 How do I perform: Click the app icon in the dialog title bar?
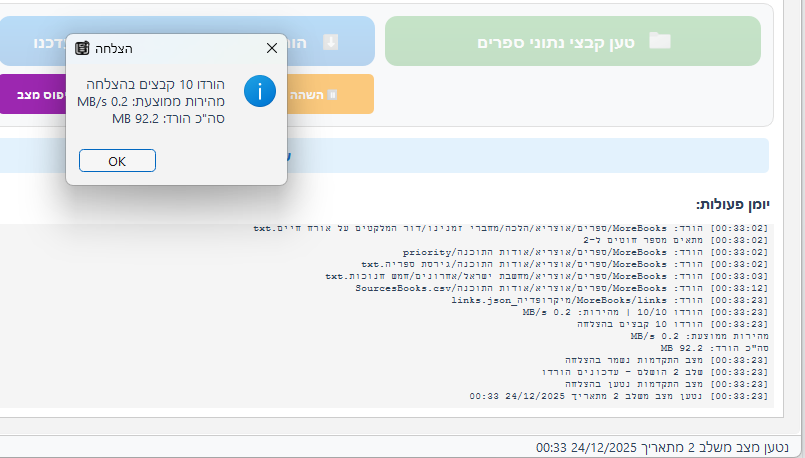pyautogui.click(x=83, y=48)
